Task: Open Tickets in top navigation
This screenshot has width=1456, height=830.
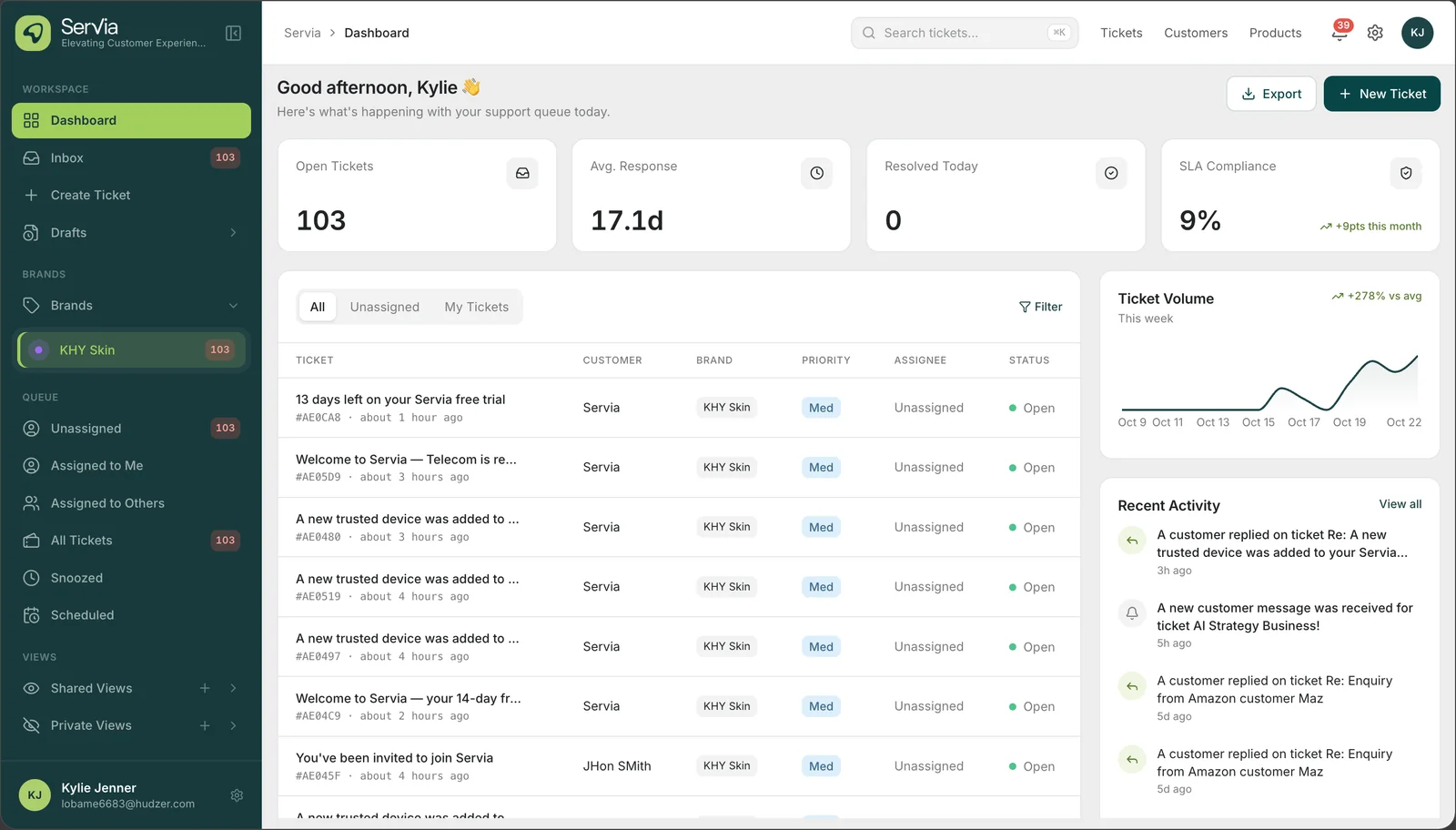Action: pyautogui.click(x=1121, y=33)
